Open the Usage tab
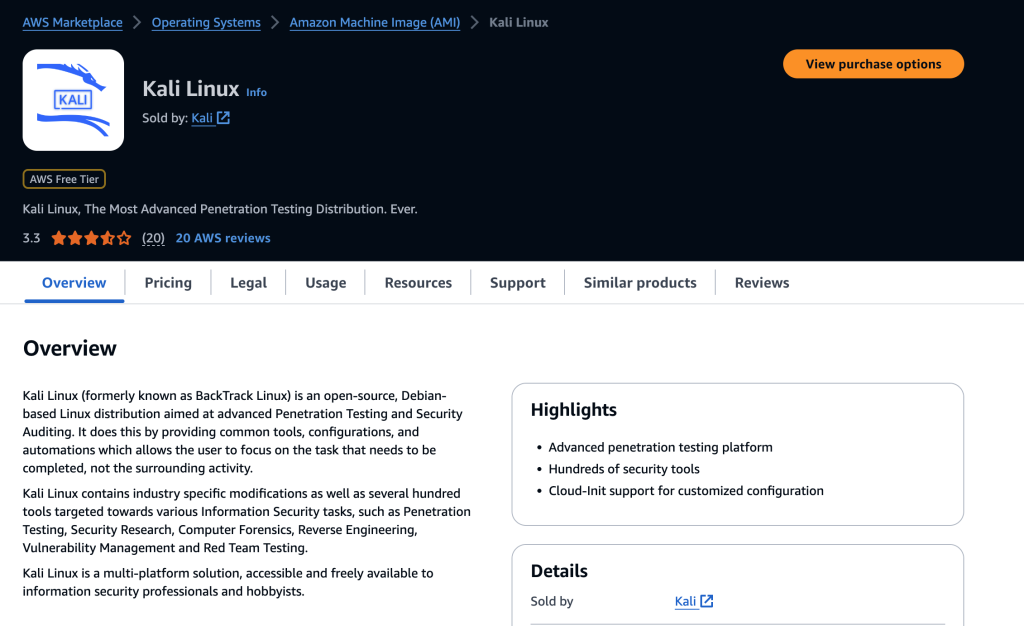The height and width of the screenshot is (626, 1024). click(325, 283)
